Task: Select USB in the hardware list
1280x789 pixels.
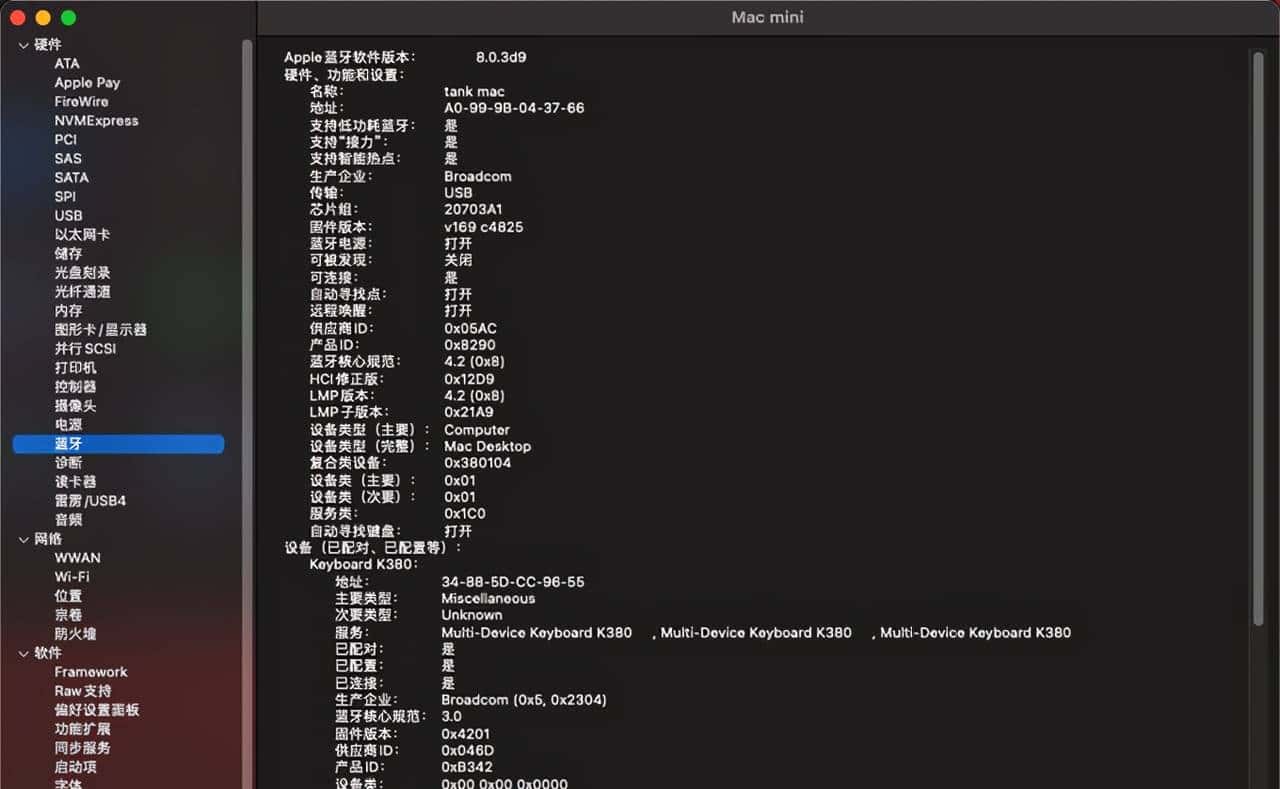Action: pyautogui.click(x=68, y=215)
